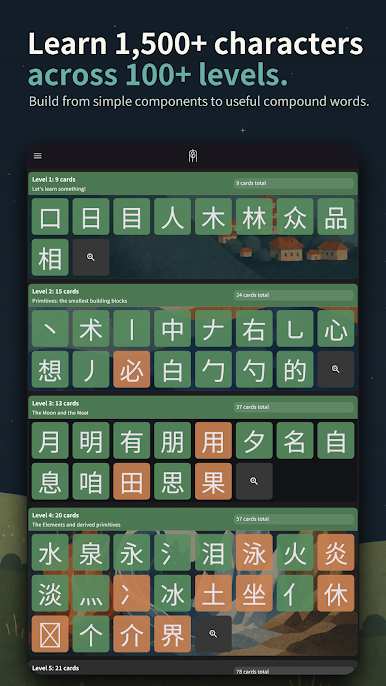Open the orange 果 character card
Viewport: 386px width, 686px height.
point(213,481)
